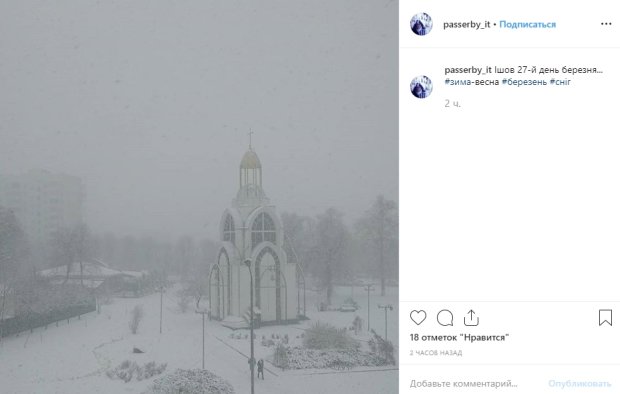Open comments via speech bubble icon
The width and height of the screenshot is (620, 394).
point(445,318)
